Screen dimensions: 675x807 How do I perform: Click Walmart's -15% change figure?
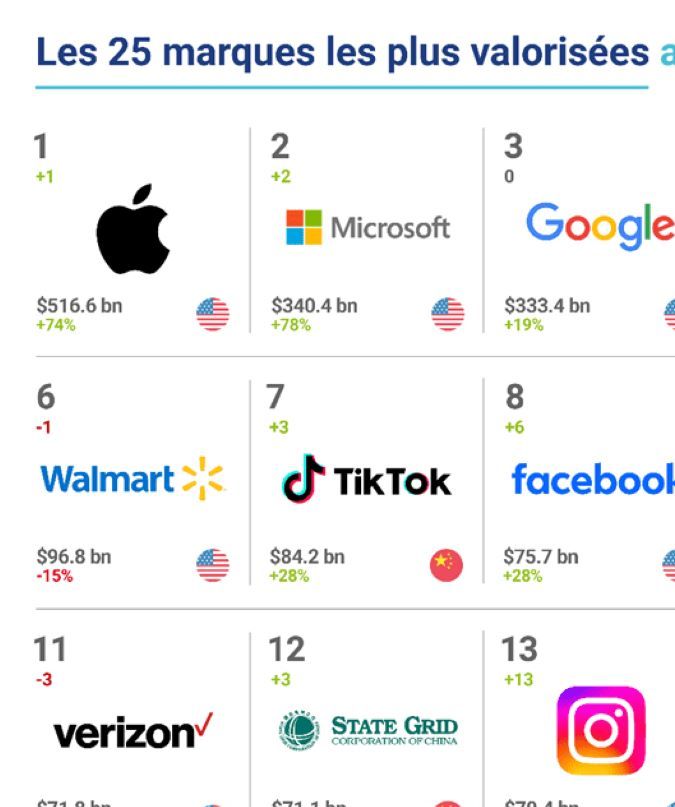54,576
